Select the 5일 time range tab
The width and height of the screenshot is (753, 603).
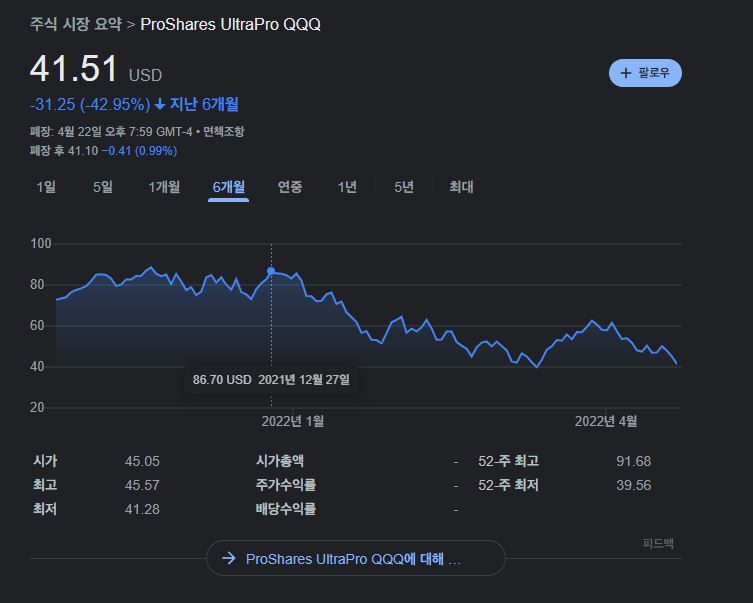103,187
